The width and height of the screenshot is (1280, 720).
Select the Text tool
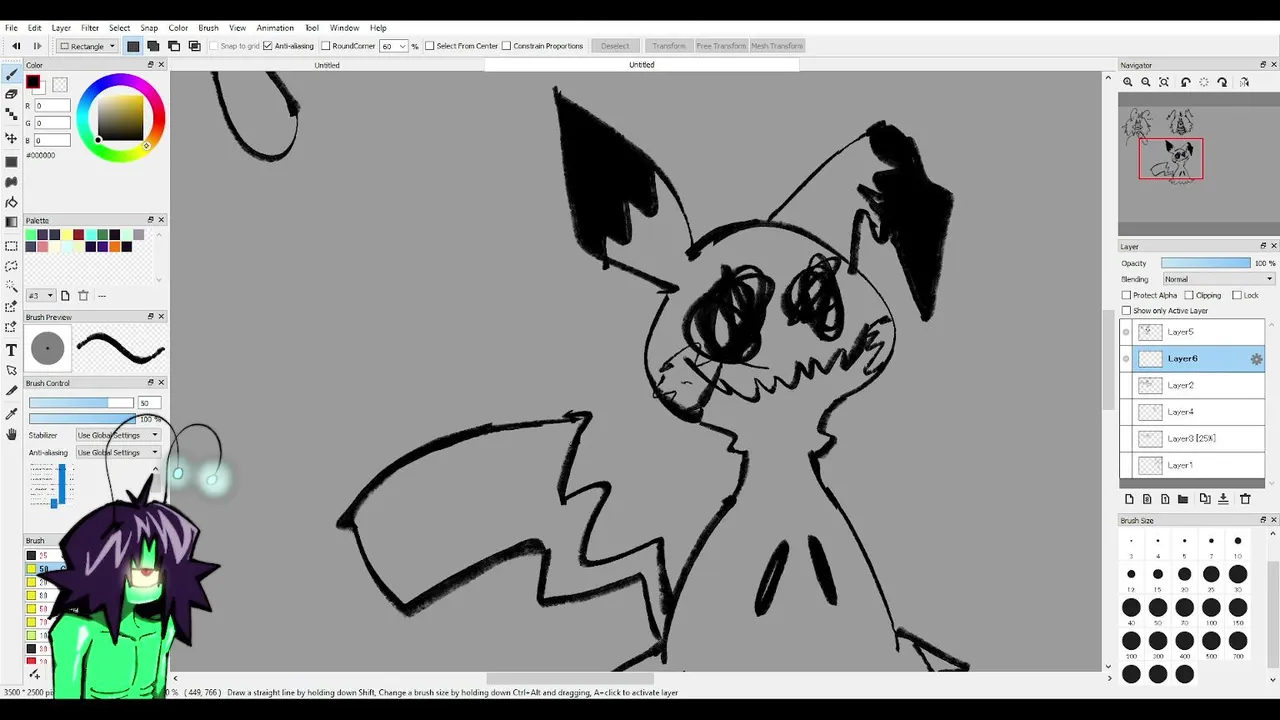(12, 350)
